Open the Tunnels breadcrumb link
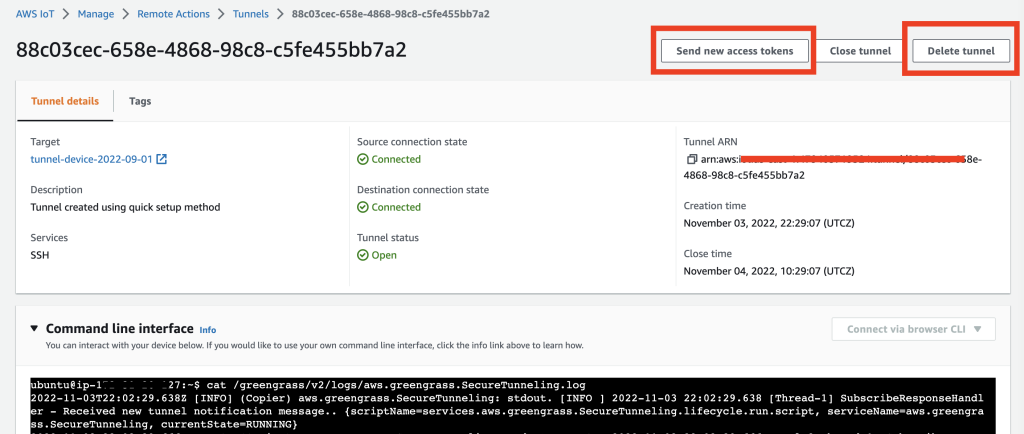1024x434 pixels. (251, 14)
